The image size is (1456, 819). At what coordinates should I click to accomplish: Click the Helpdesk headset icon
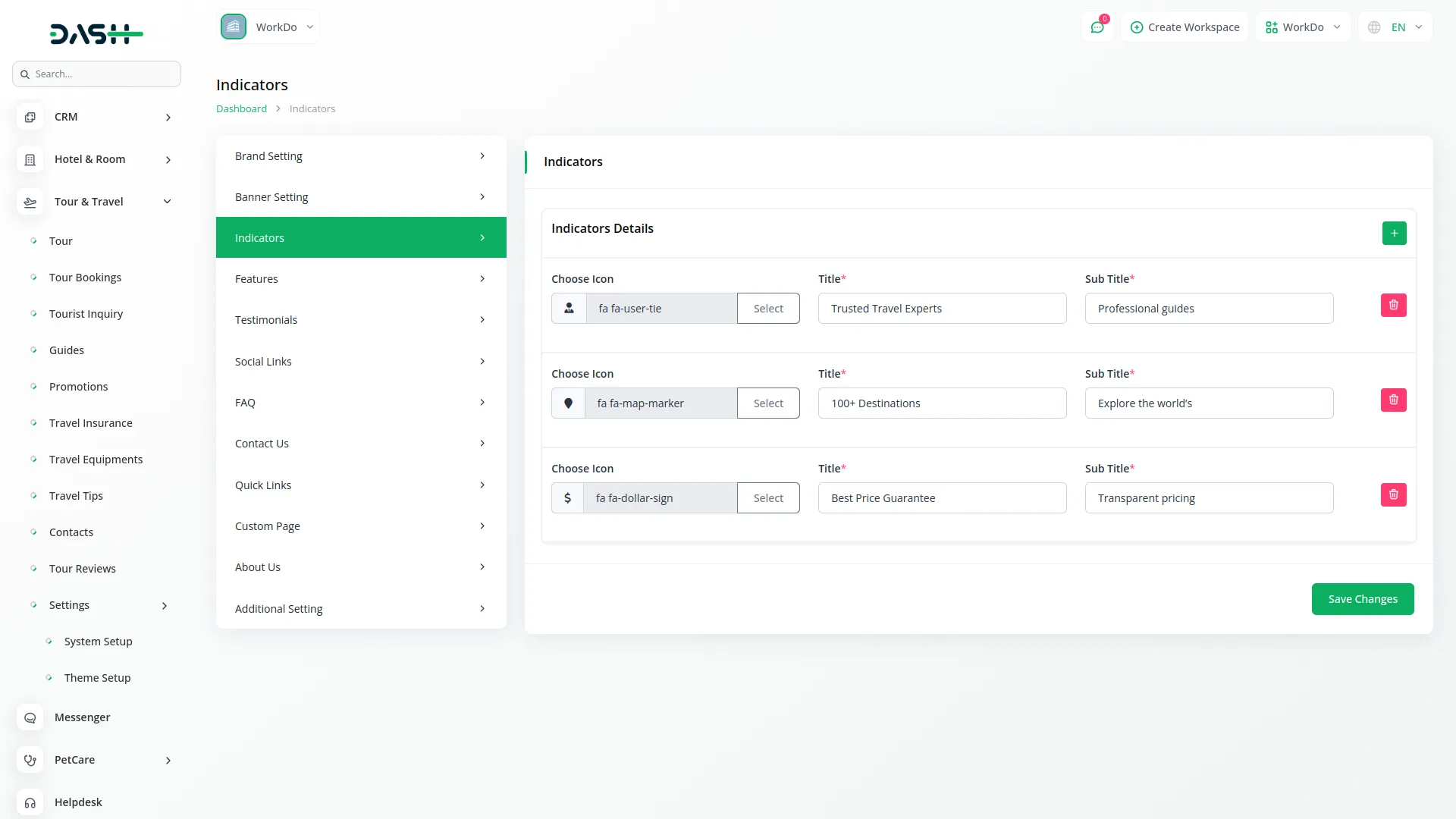30,802
